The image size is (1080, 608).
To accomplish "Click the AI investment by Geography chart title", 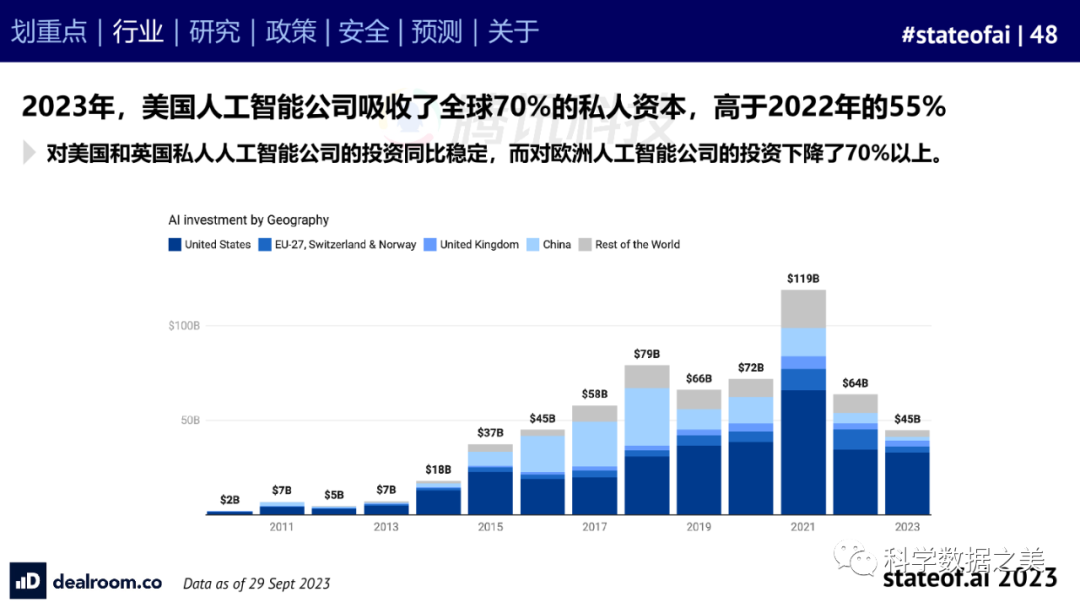I will [248, 220].
